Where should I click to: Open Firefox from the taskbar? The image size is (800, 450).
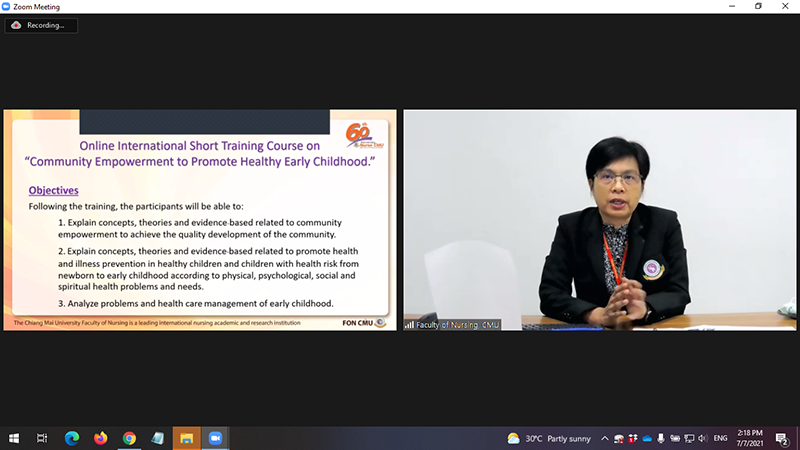coord(100,438)
